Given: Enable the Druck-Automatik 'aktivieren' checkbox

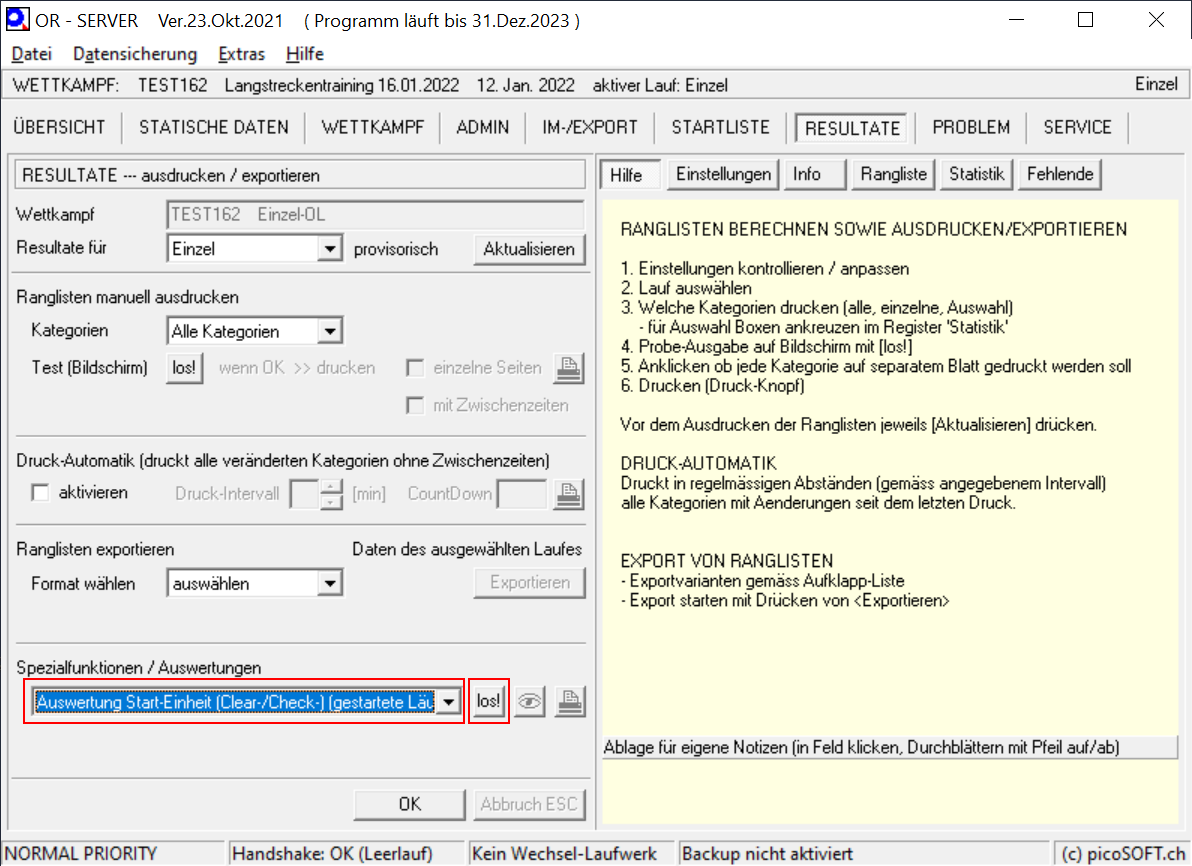Looking at the screenshot, I should tap(41, 493).
